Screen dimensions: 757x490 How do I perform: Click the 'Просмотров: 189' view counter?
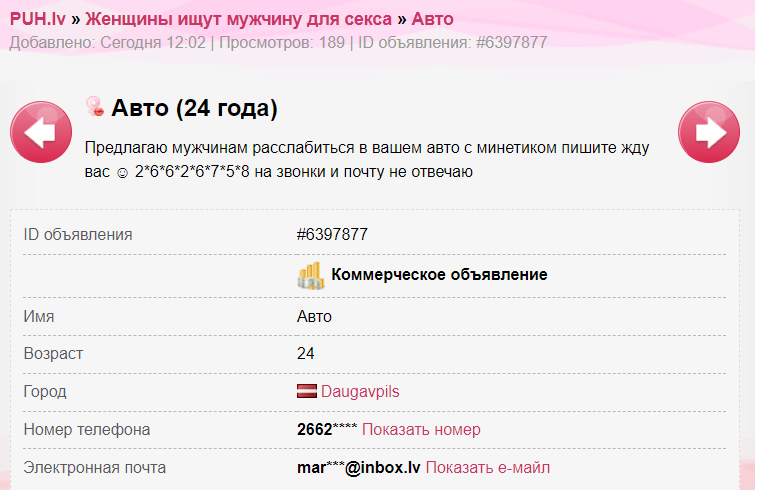point(281,43)
